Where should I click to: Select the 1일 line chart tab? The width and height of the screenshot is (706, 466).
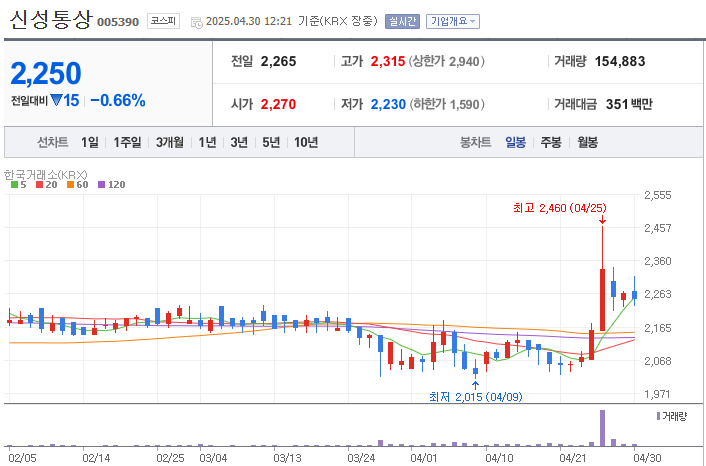(x=90, y=143)
